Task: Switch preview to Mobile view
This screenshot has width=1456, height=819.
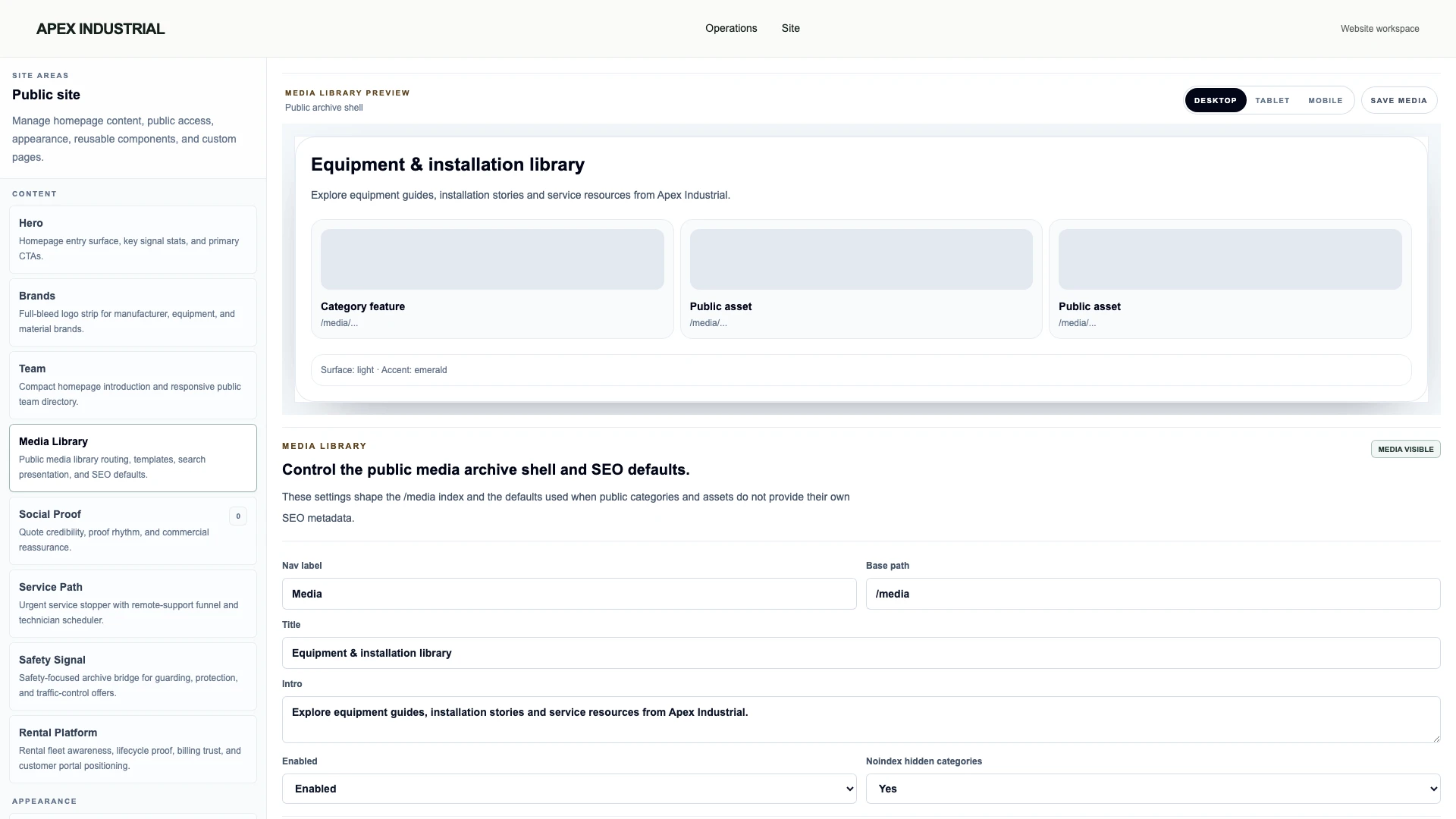Action: pos(1325,100)
